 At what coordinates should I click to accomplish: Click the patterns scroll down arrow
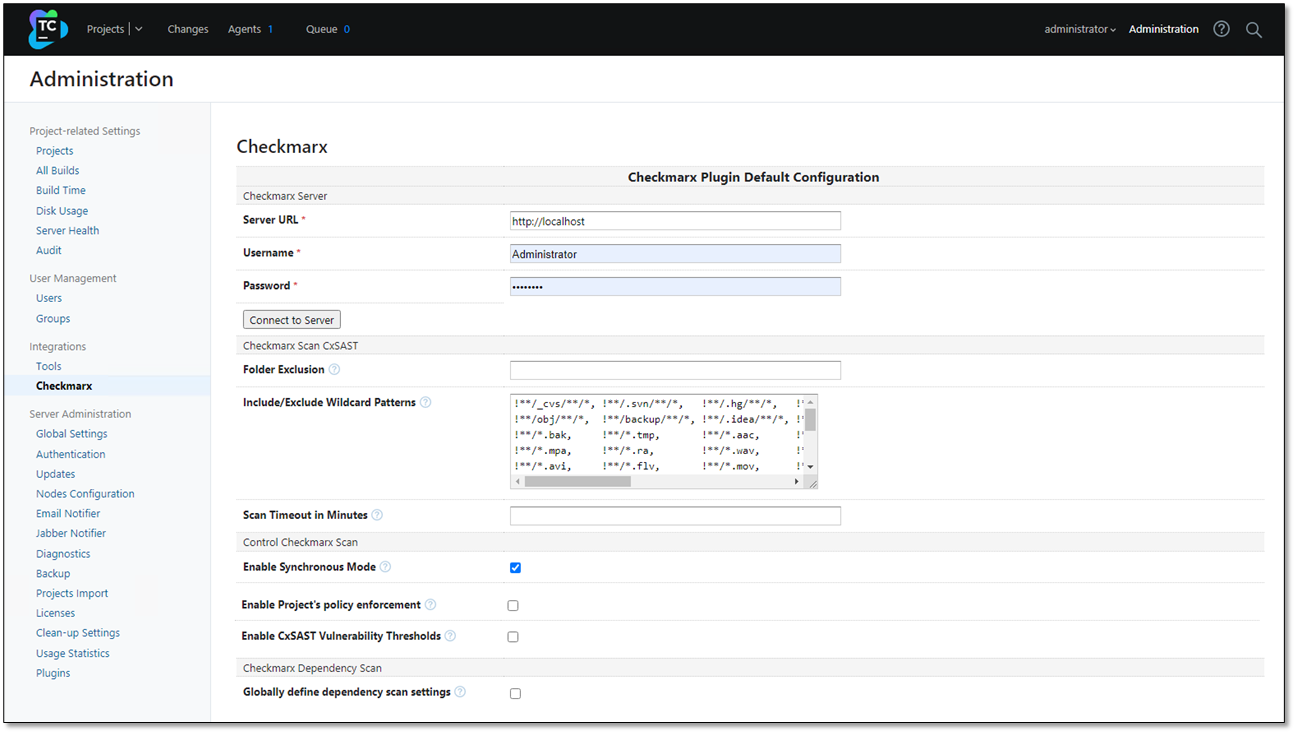point(811,467)
